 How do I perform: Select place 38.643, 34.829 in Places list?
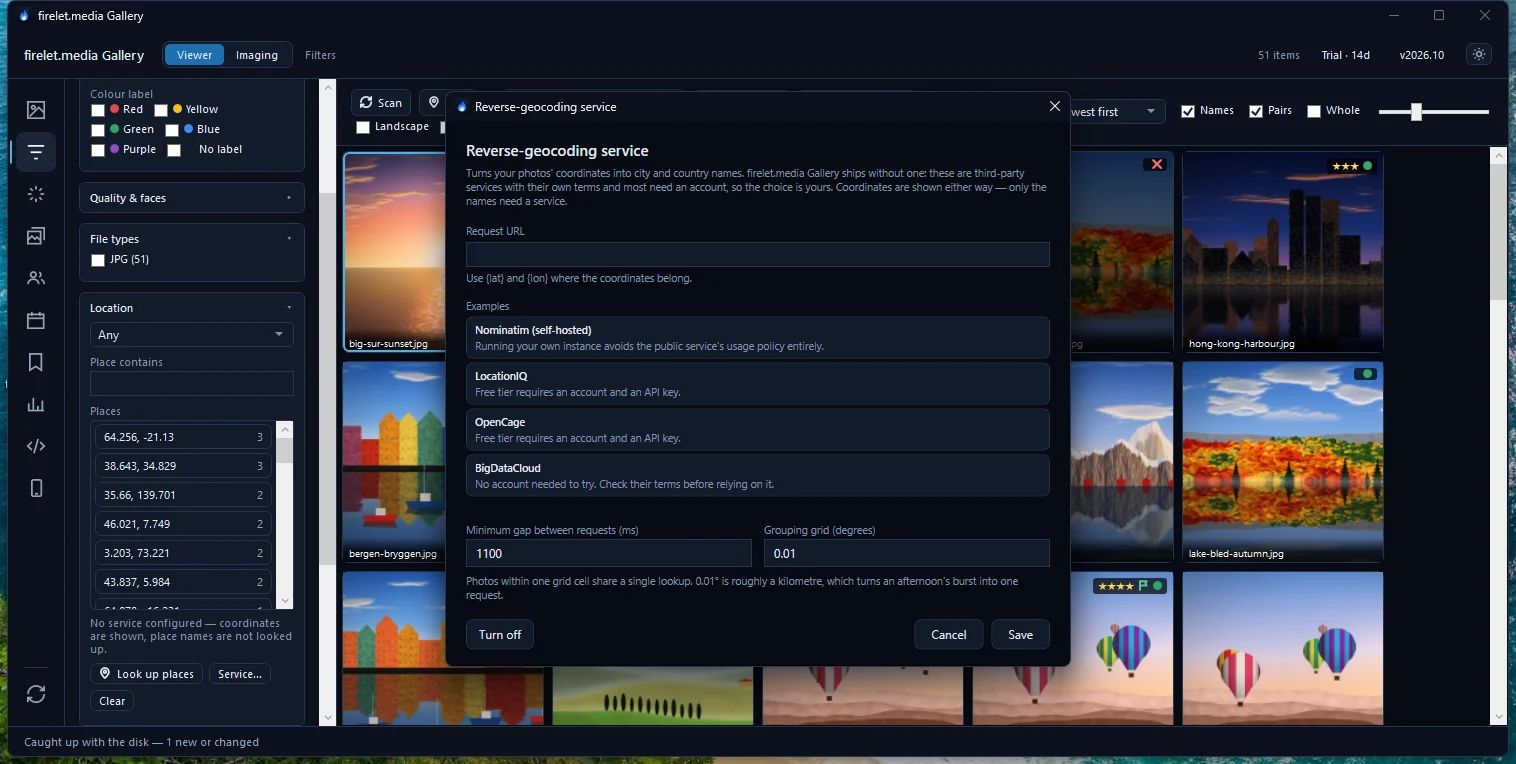183,466
